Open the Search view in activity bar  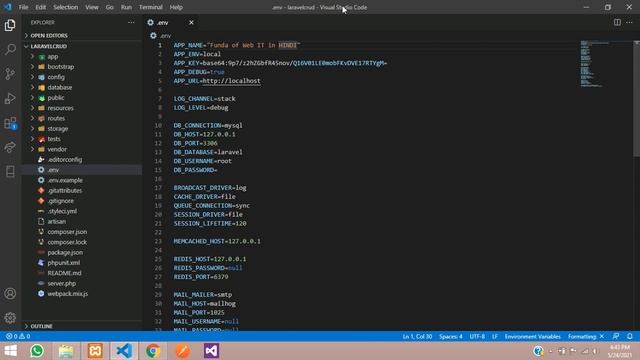tap(10, 49)
